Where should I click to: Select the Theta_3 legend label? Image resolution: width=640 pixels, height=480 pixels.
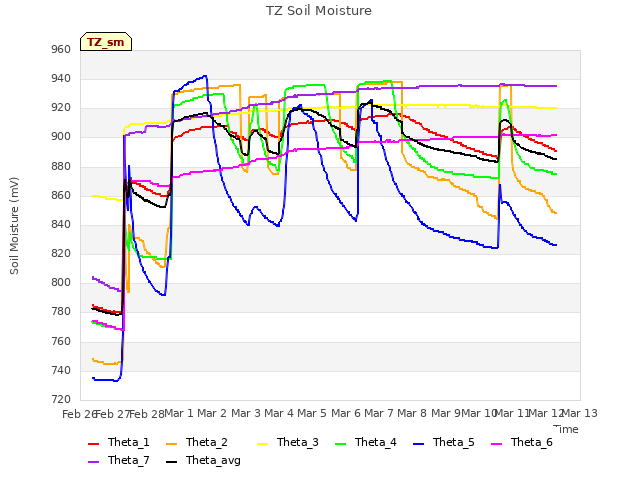click(x=298, y=442)
